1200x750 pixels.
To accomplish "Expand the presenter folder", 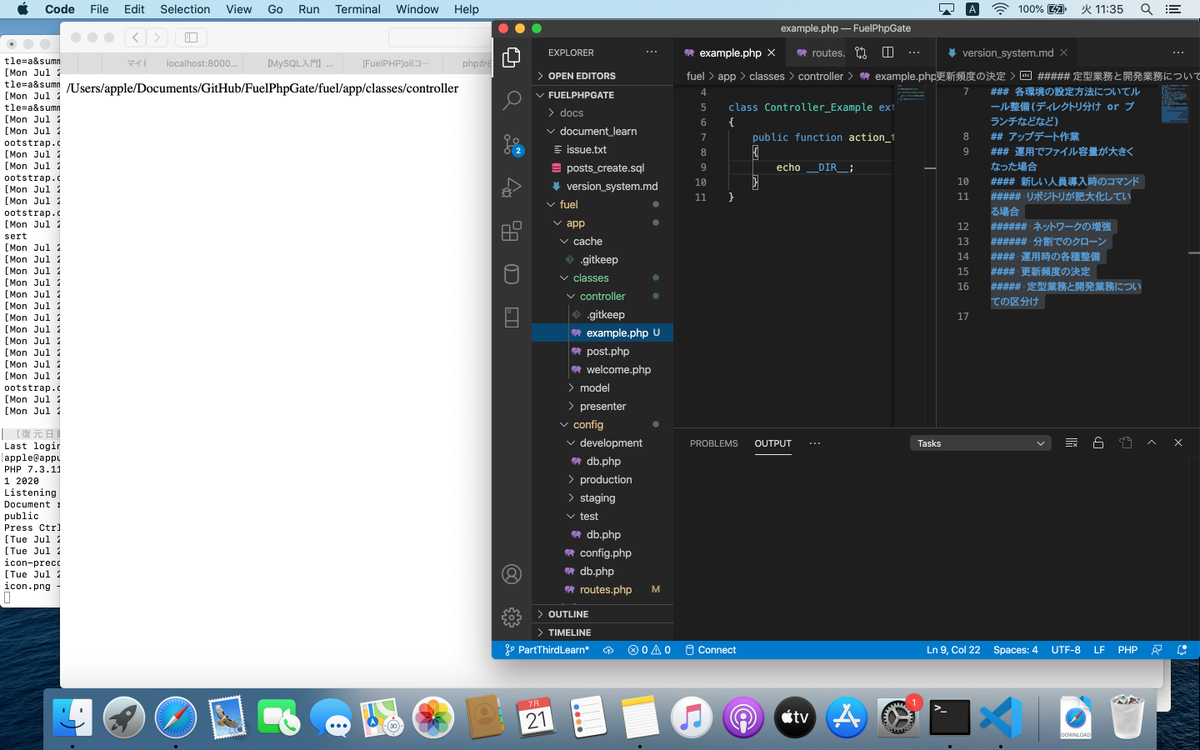I will (x=602, y=406).
